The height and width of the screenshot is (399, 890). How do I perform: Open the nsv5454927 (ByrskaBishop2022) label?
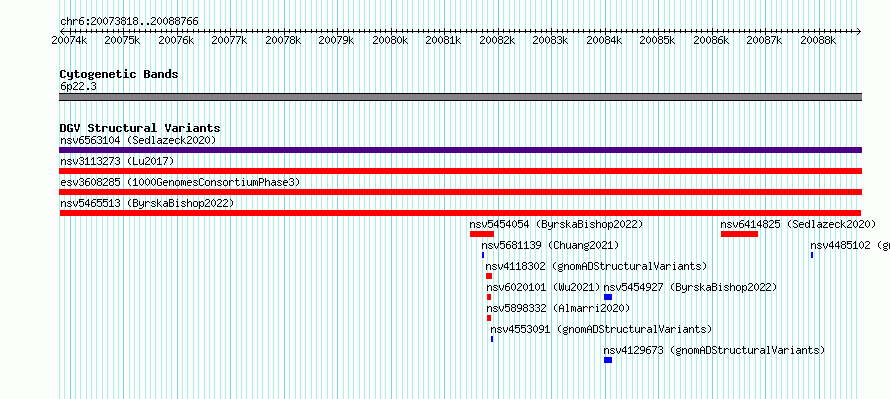pos(690,287)
